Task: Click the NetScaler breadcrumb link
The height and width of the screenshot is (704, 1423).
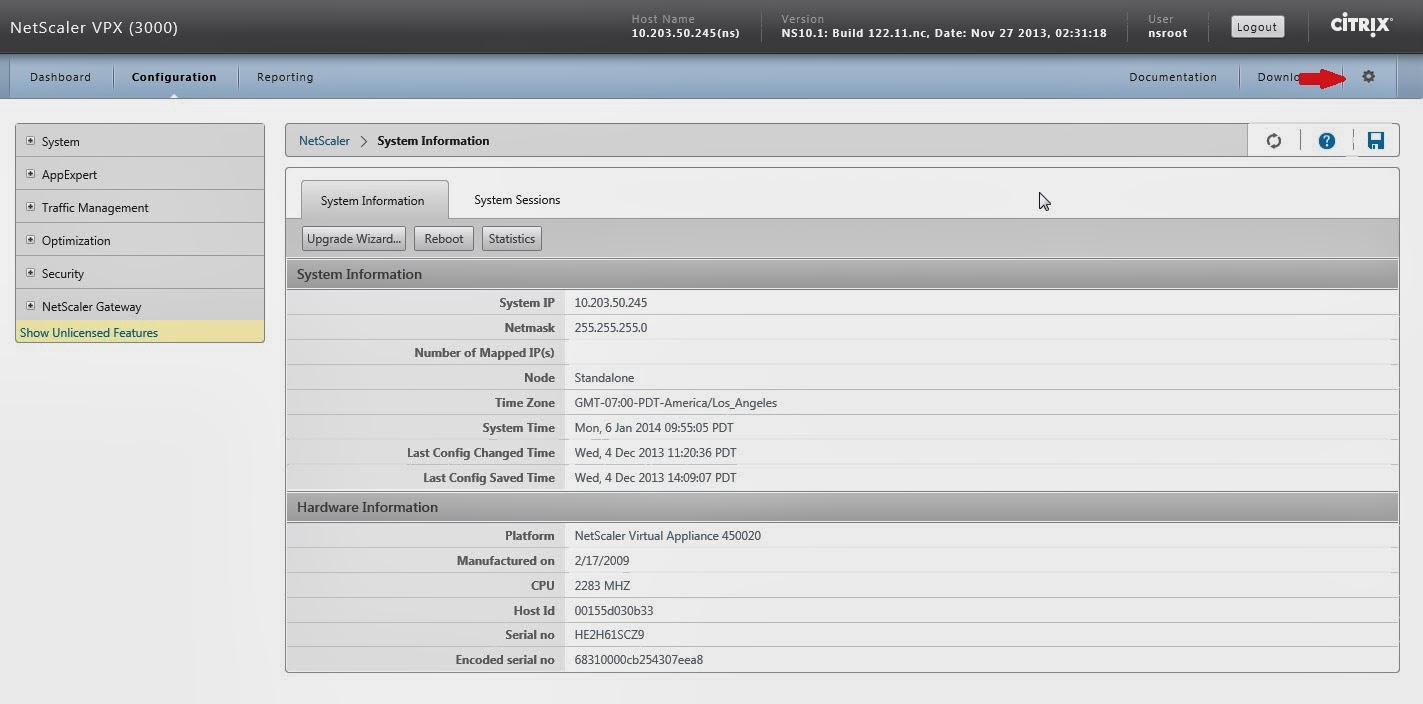Action: click(324, 141)
